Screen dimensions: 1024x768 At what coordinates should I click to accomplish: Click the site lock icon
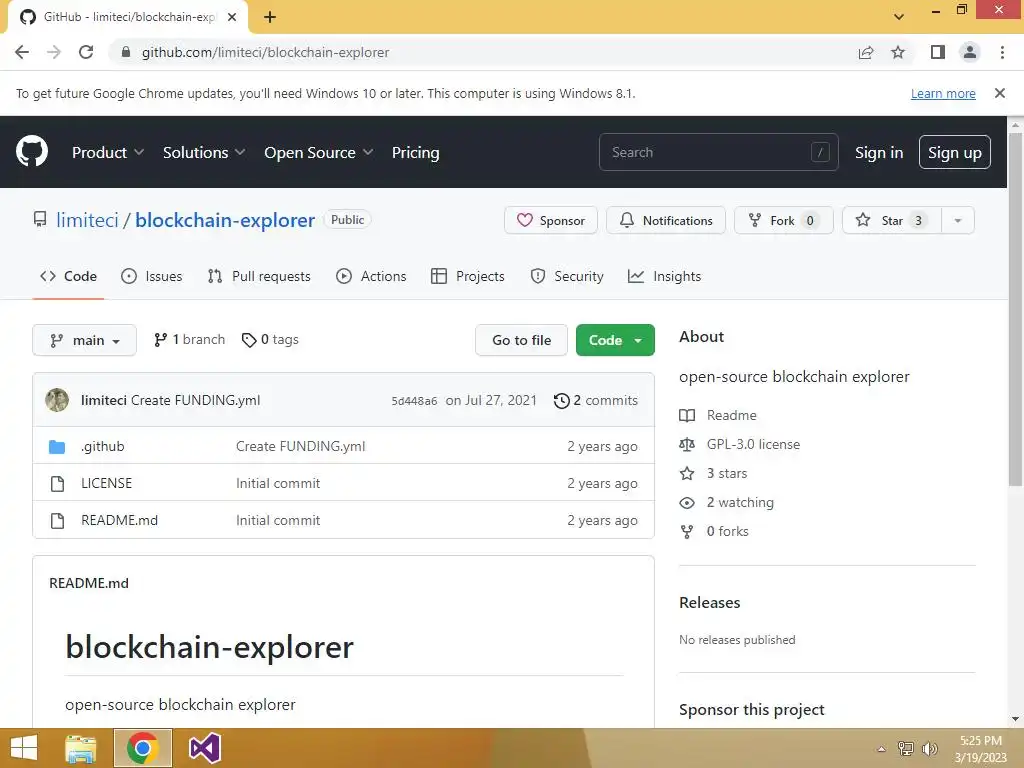[x=126, y=52]
